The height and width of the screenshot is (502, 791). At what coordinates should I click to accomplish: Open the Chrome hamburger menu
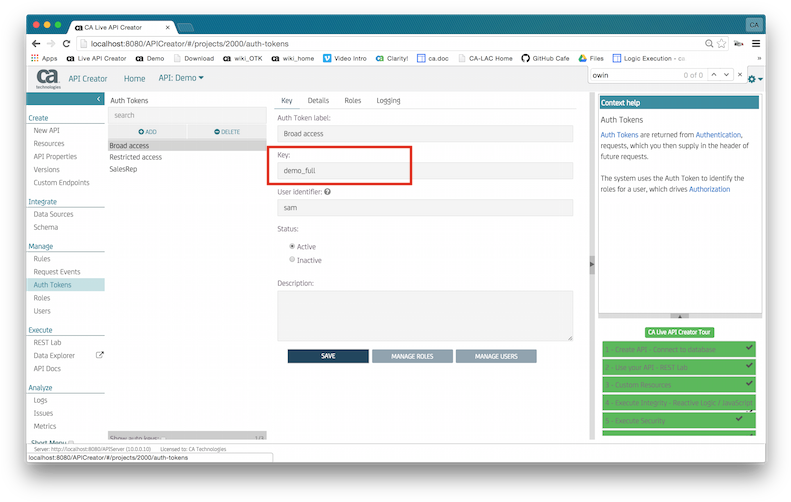[x=756, y=44]
